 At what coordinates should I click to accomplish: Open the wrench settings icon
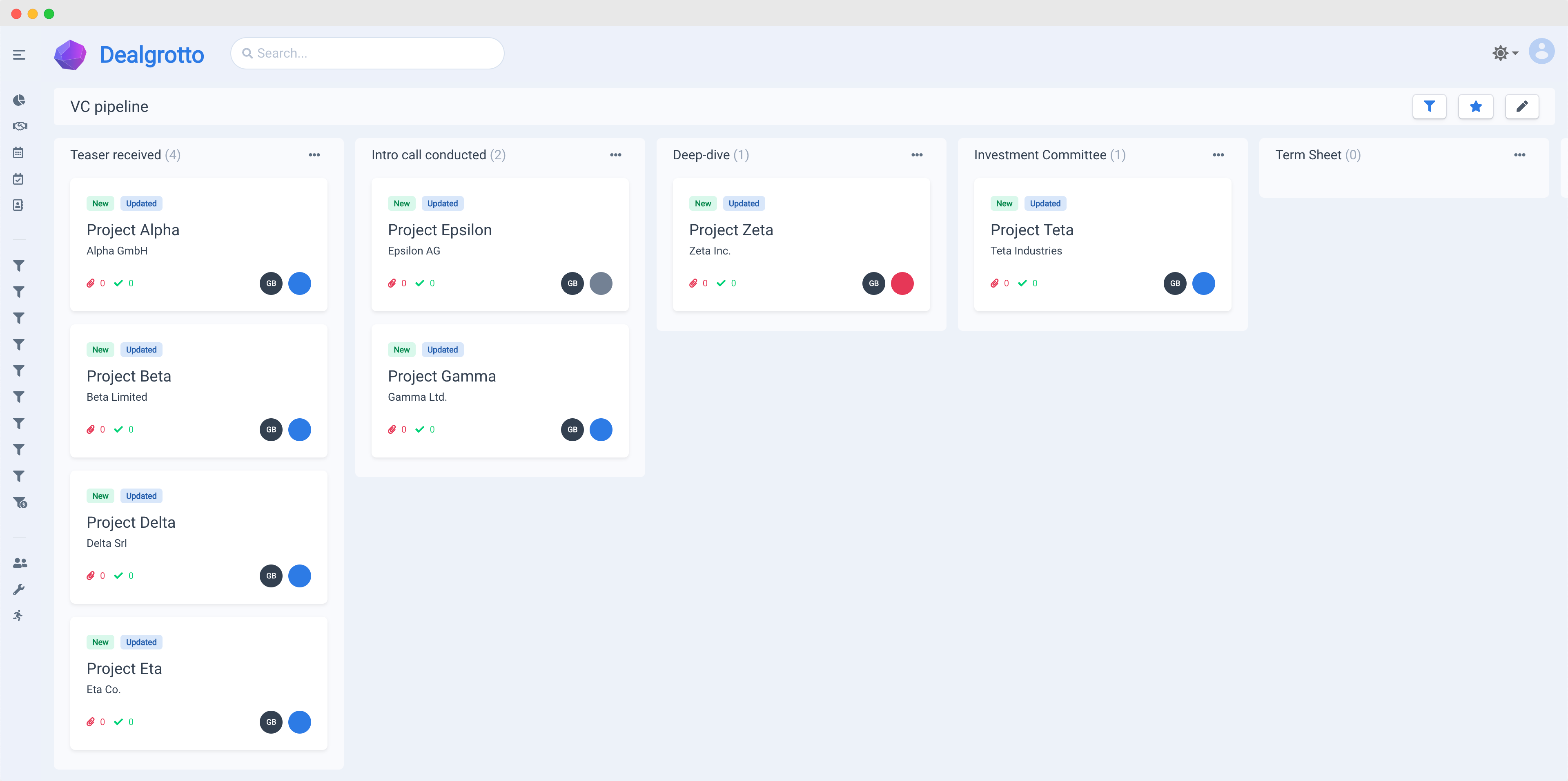pos(19,589)
